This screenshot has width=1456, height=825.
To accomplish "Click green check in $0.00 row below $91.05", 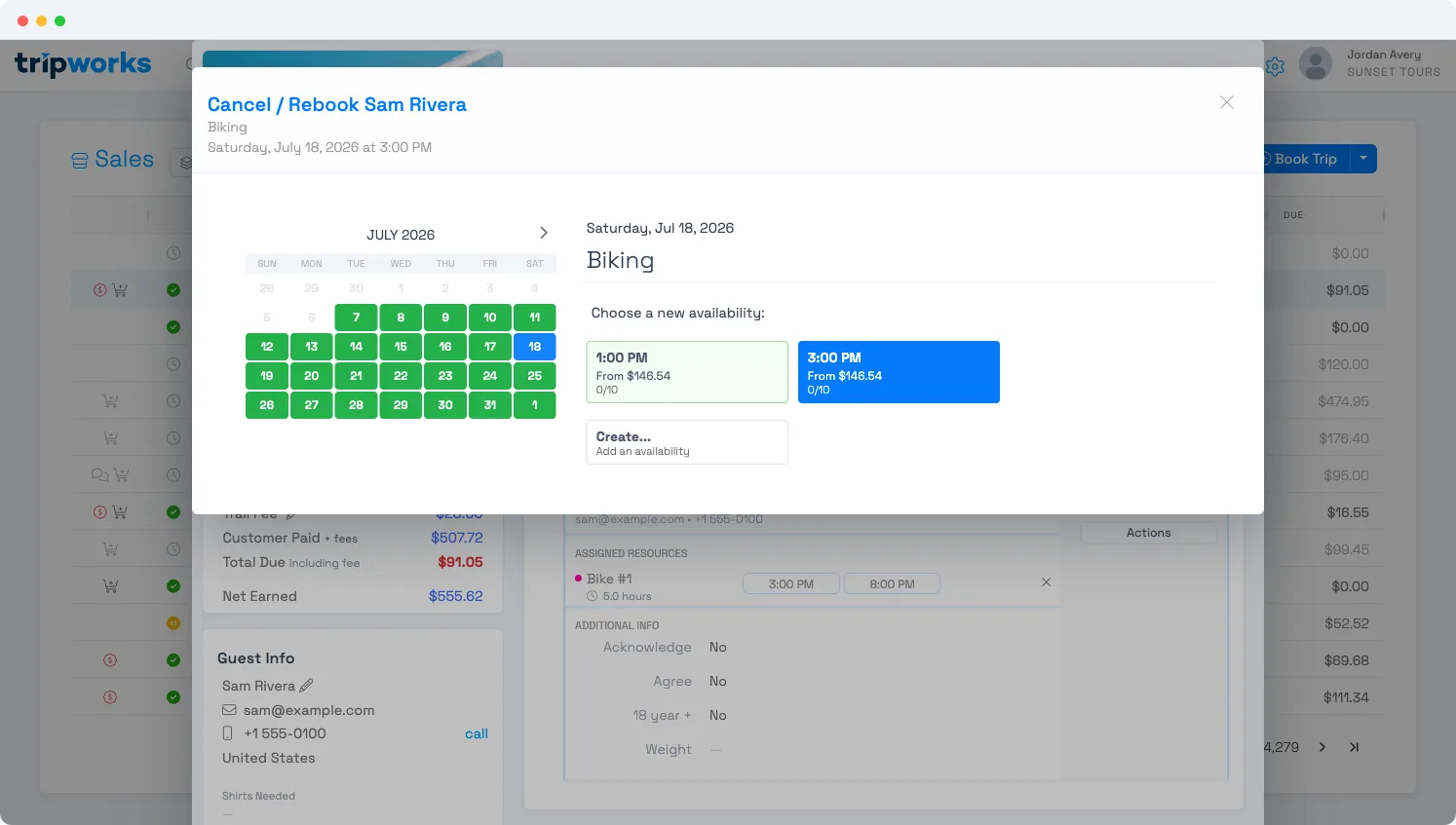I will 173,327.
